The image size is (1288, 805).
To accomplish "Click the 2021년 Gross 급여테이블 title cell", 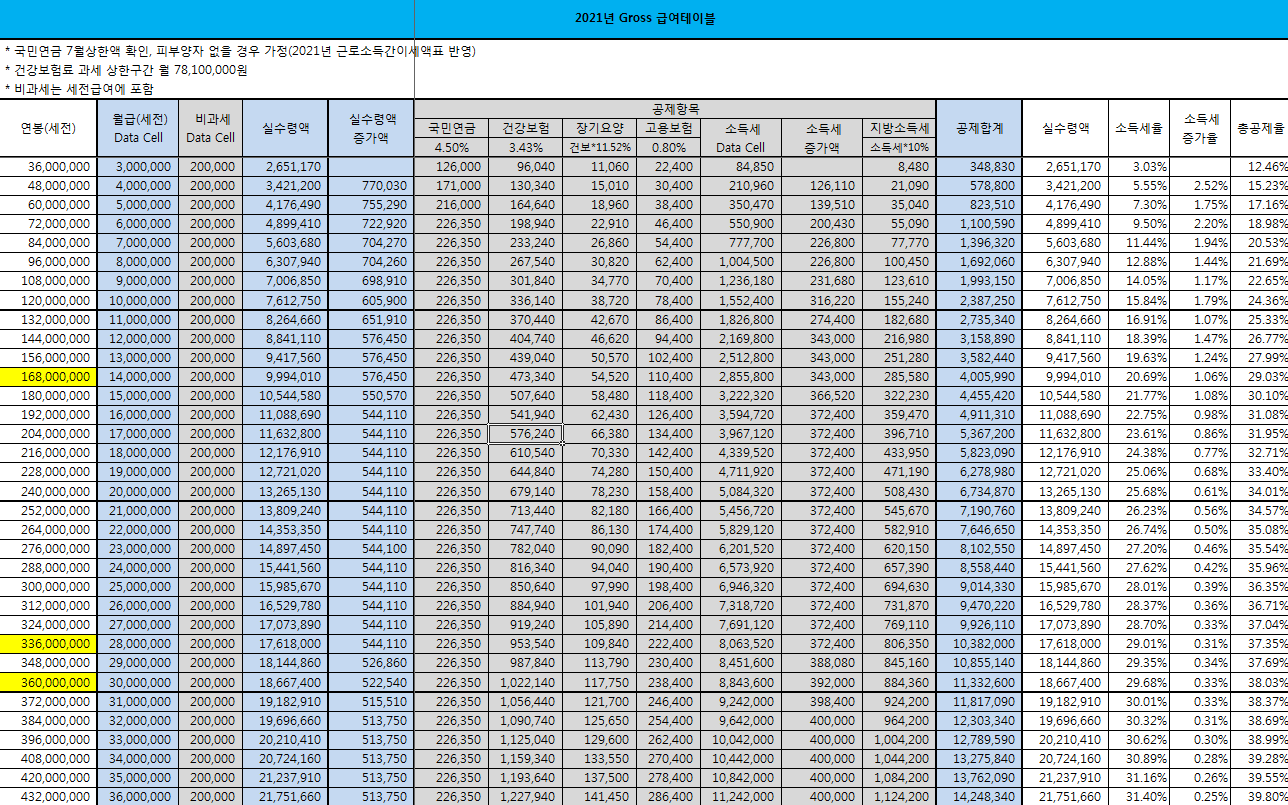I will [644, 18].
